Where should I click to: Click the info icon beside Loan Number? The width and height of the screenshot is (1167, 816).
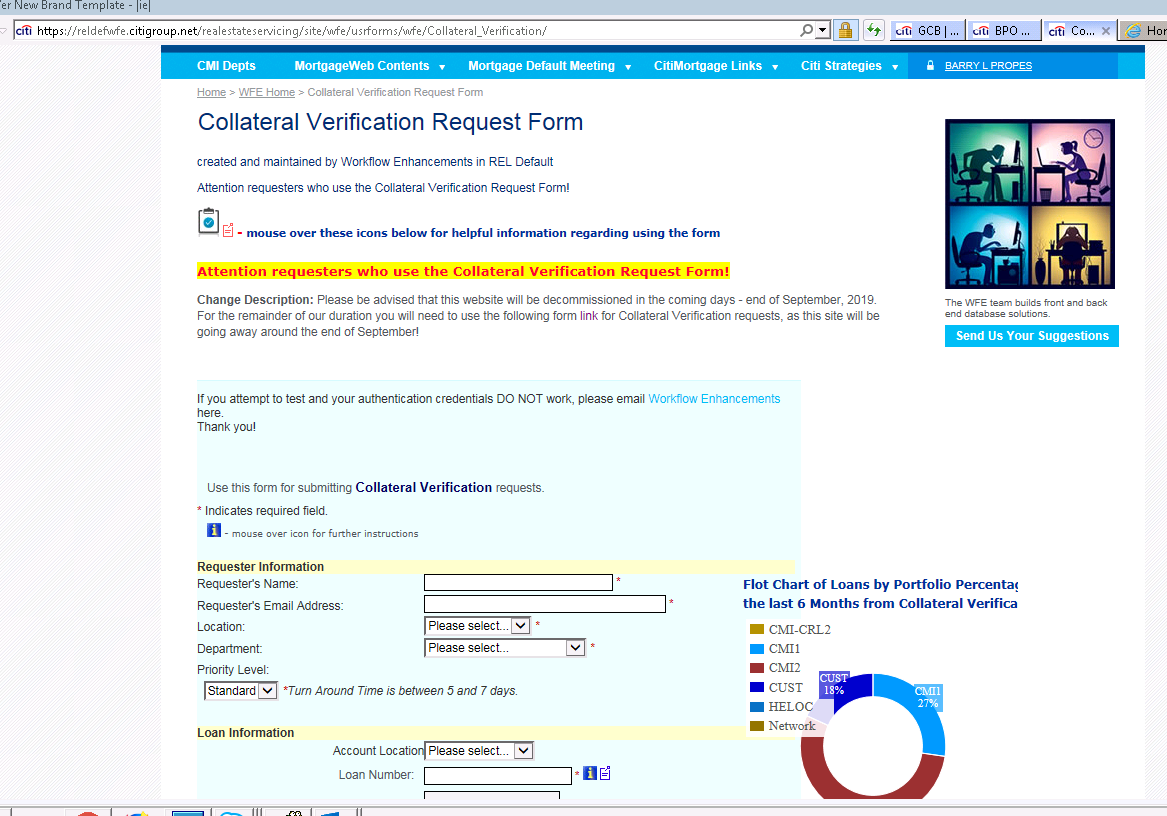[590, 773]
